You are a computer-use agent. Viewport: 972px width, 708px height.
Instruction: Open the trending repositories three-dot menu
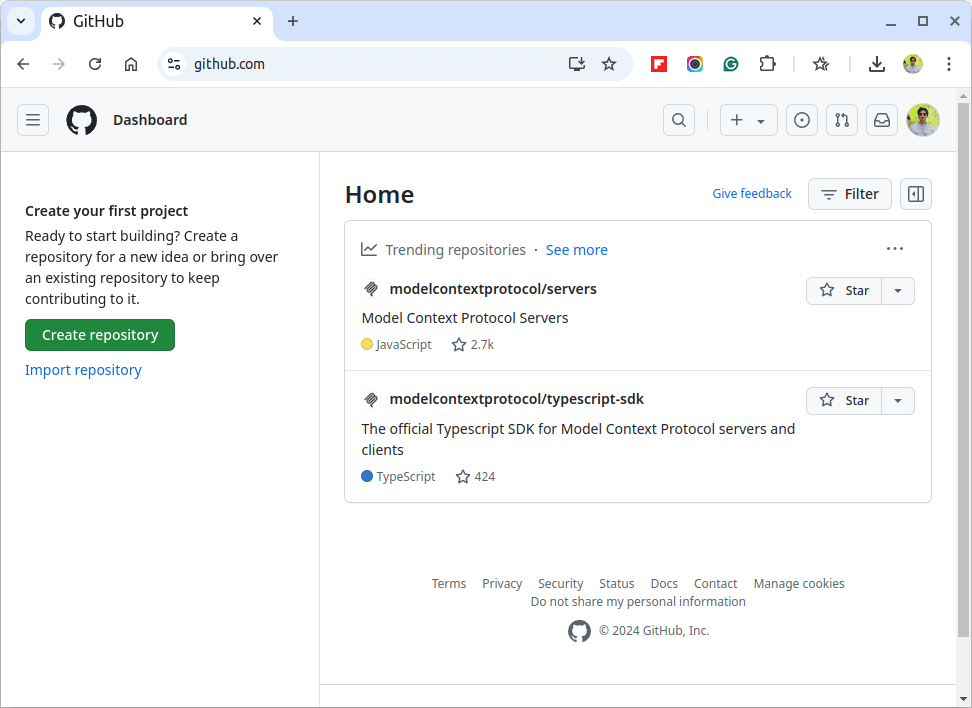(895, 249)
